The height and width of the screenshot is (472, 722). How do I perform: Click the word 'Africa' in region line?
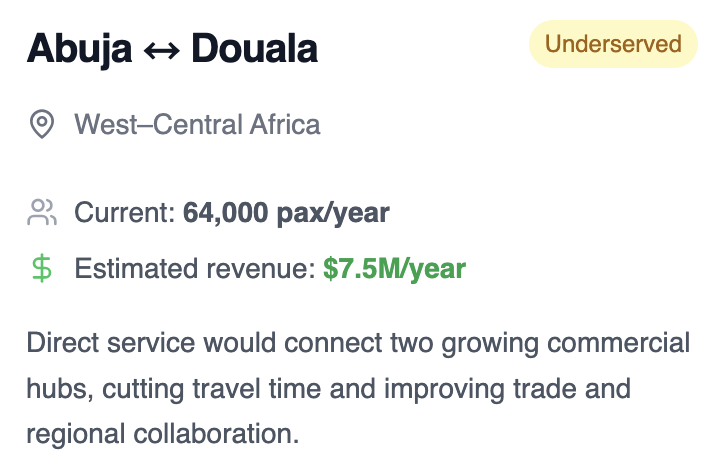click(285, 124)
